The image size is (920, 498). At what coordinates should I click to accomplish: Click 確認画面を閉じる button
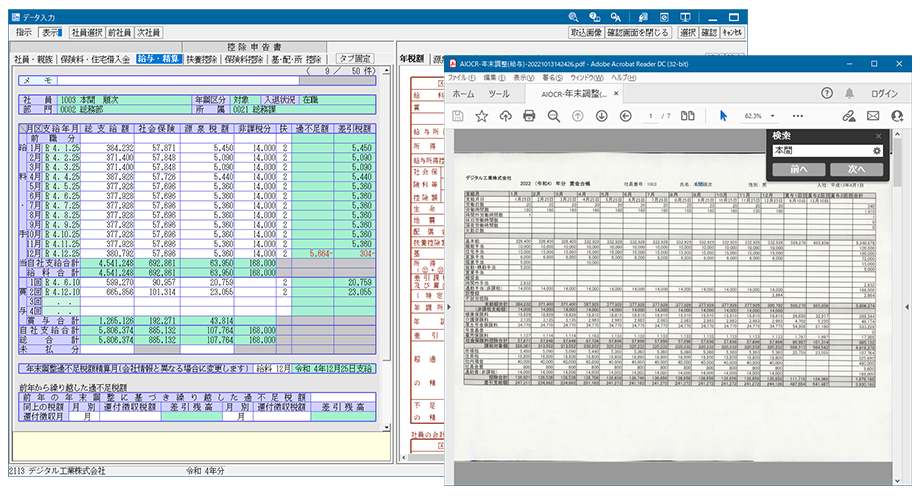638,33
